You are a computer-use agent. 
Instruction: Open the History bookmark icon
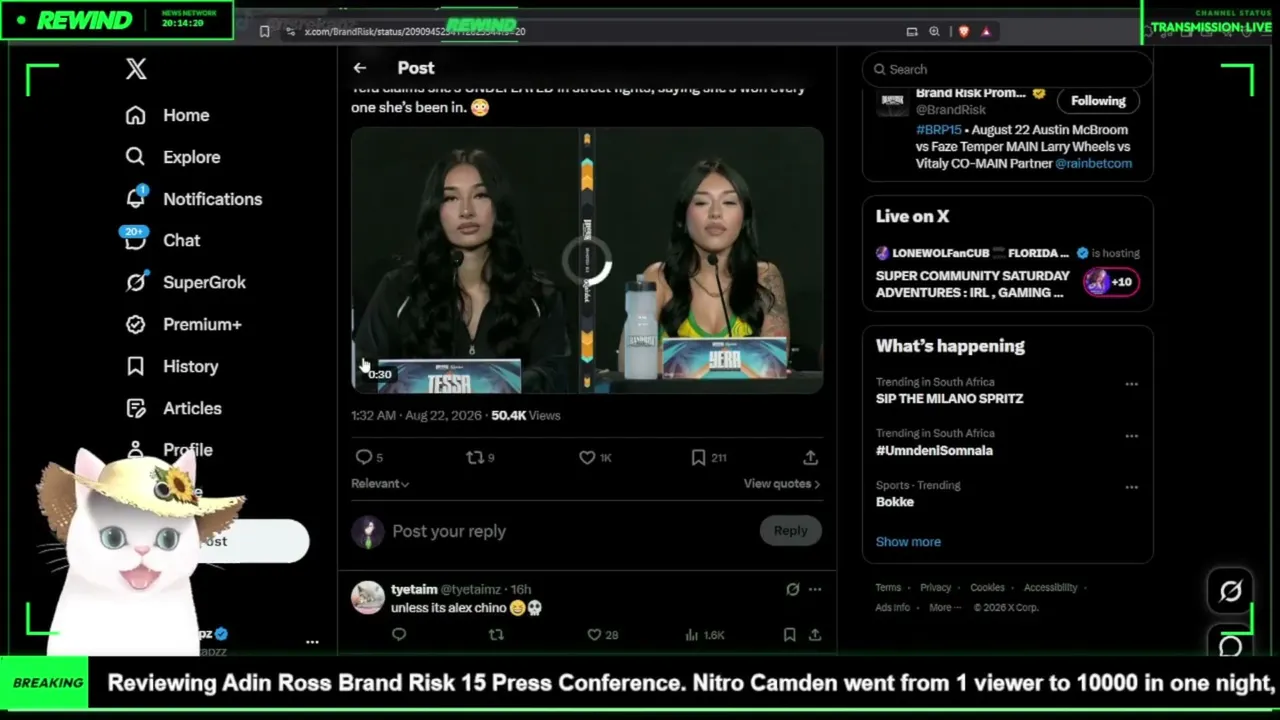coord(135,366)
